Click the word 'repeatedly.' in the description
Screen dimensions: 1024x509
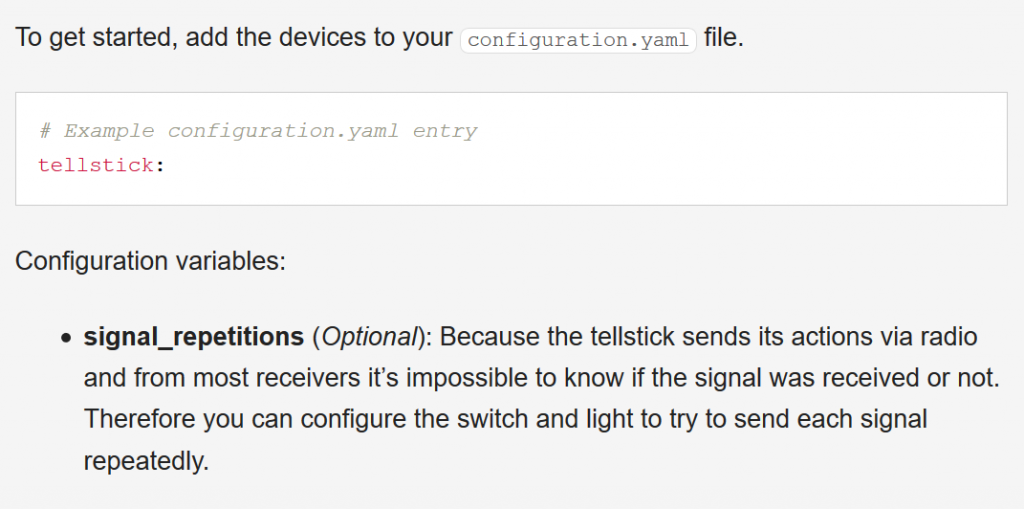[x=146, y=461]
